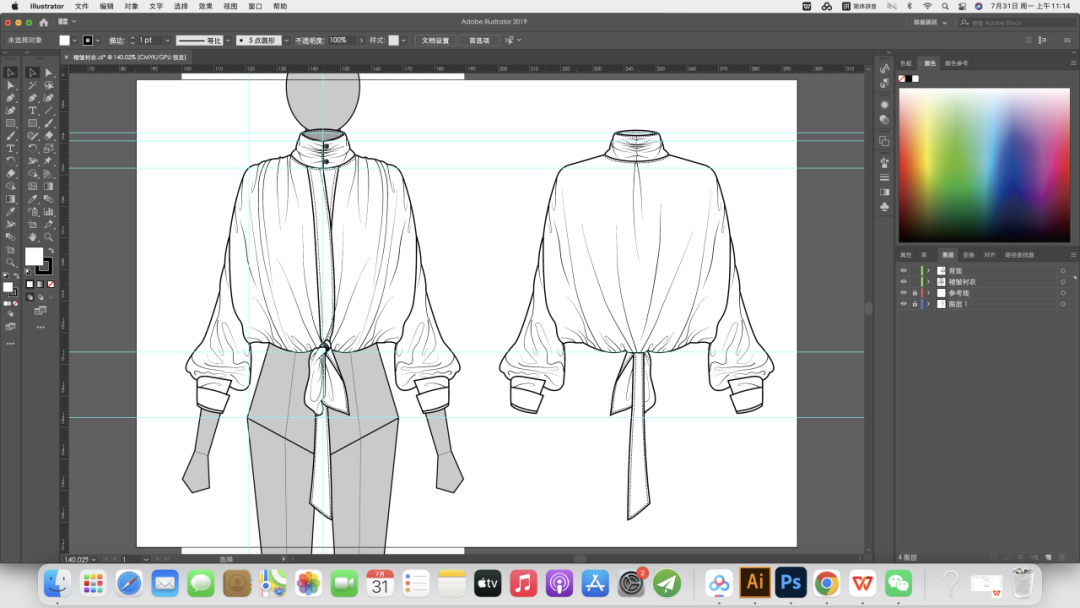Open the 5 点圆形 brush definition dropdown
This screenshot has width=1080, height=608.
pyautogui.click(x=287, y=41)
